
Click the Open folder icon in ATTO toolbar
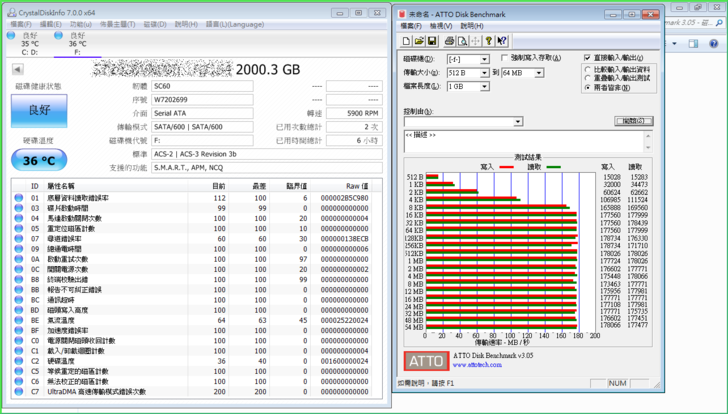(419, 41)
